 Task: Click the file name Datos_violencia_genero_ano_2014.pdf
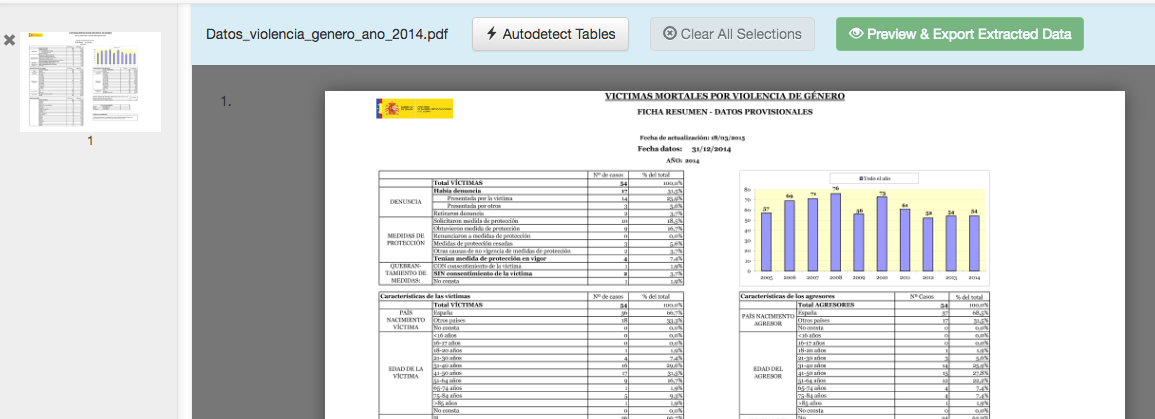pyautogui.click(x=327, y=34)
